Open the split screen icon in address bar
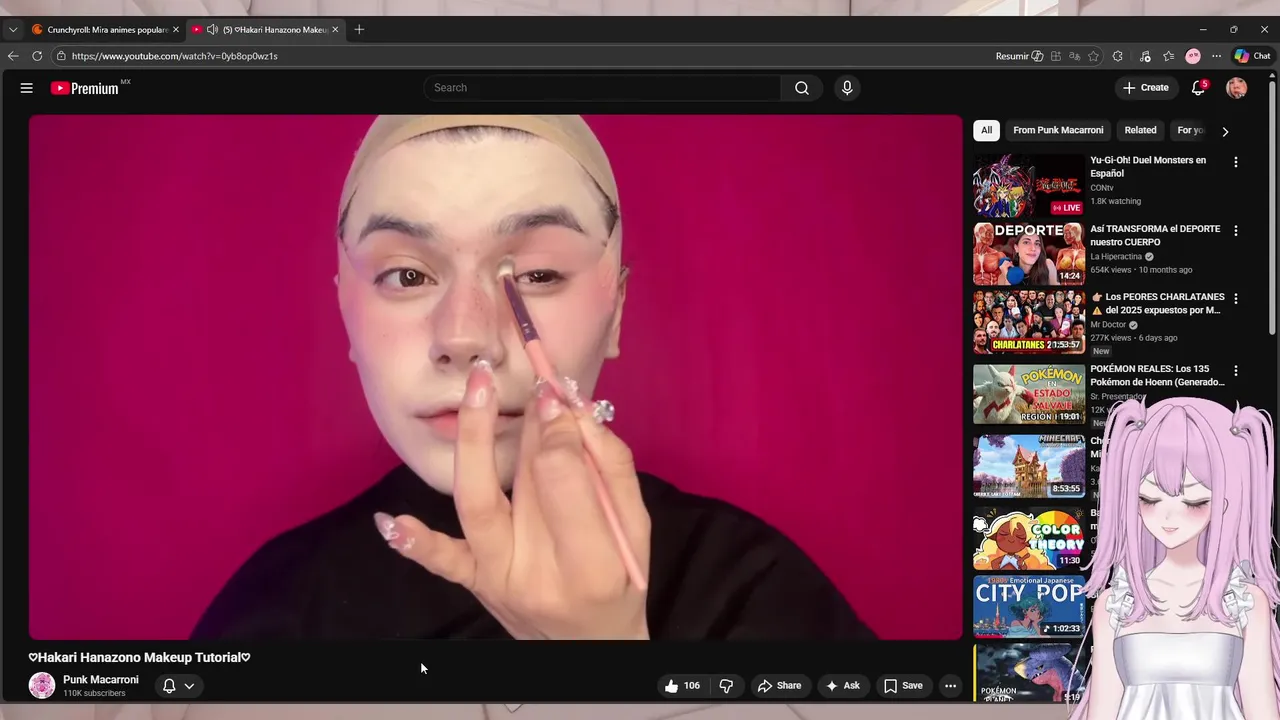This screenshot has height=720, width=1280. click(x=1056, y=56)
